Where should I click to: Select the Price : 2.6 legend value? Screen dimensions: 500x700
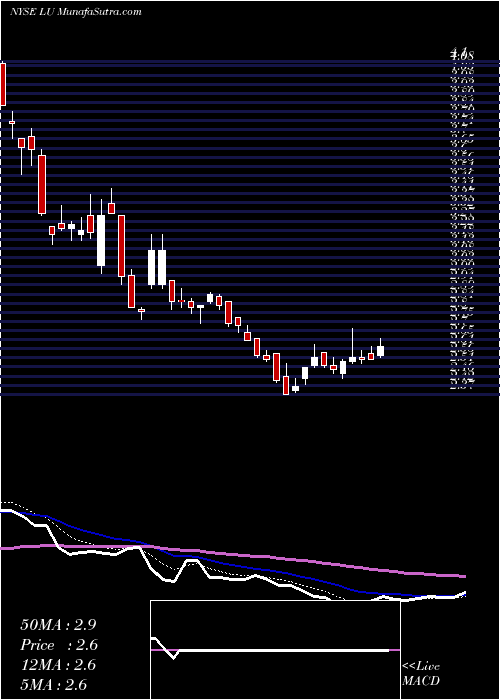point(59,645)
